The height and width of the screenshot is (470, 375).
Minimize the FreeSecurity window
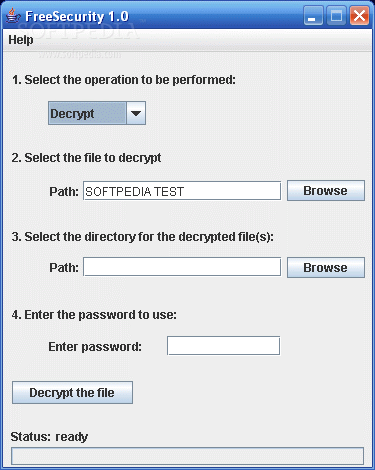(313, 16)
